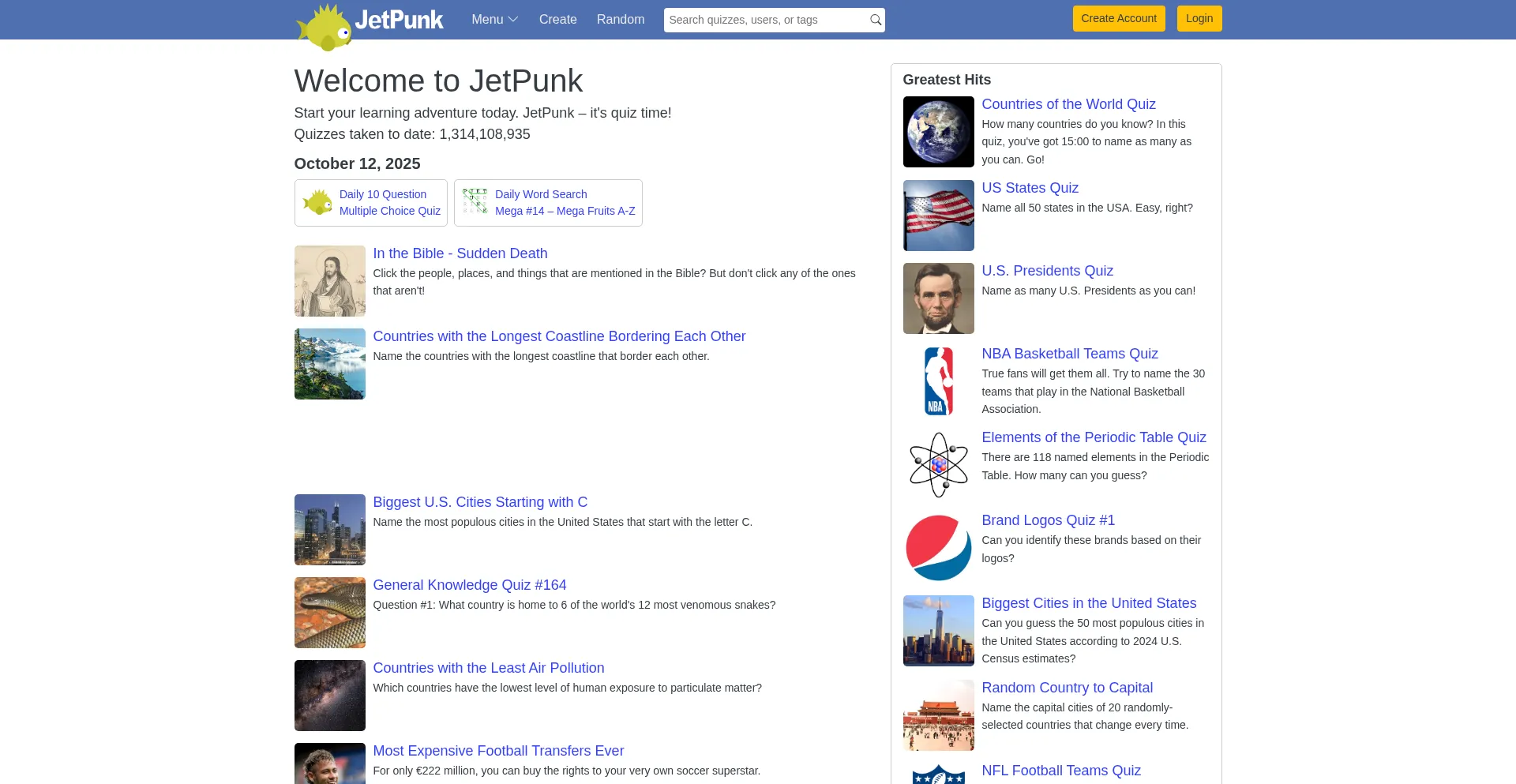Click the yellow fish Daily Quiz icon
This screenshot has height=784, width=1516.
[x=317, y=203]
